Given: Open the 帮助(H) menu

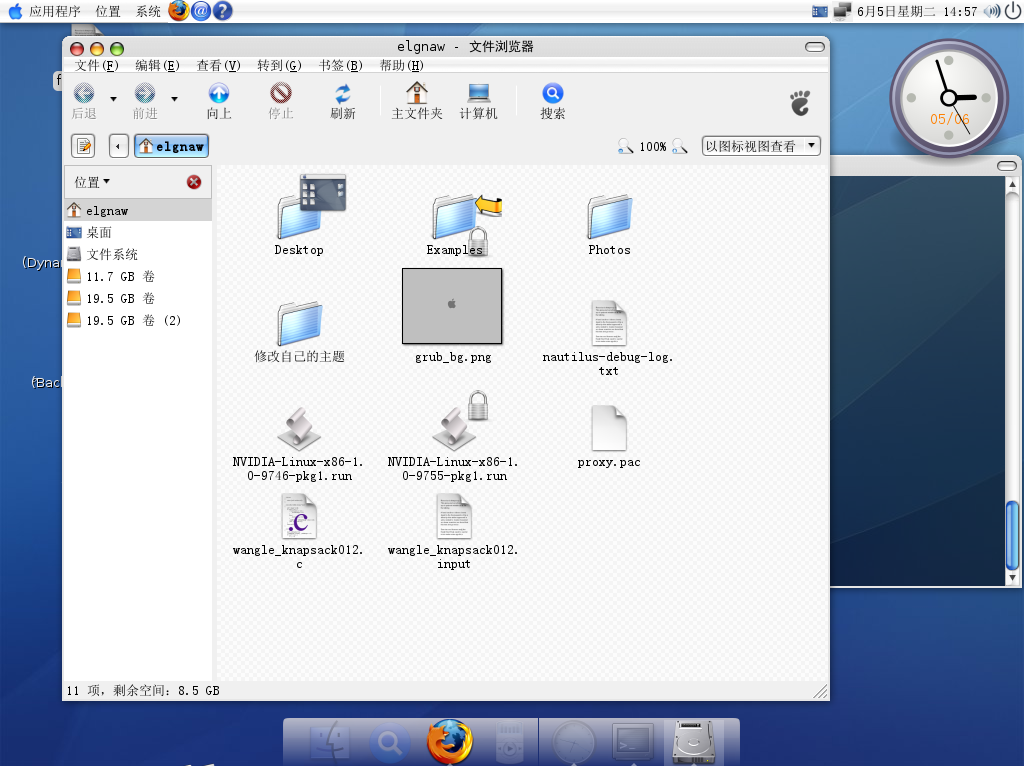Looking at the screenshot, I should tap(402, 65).
